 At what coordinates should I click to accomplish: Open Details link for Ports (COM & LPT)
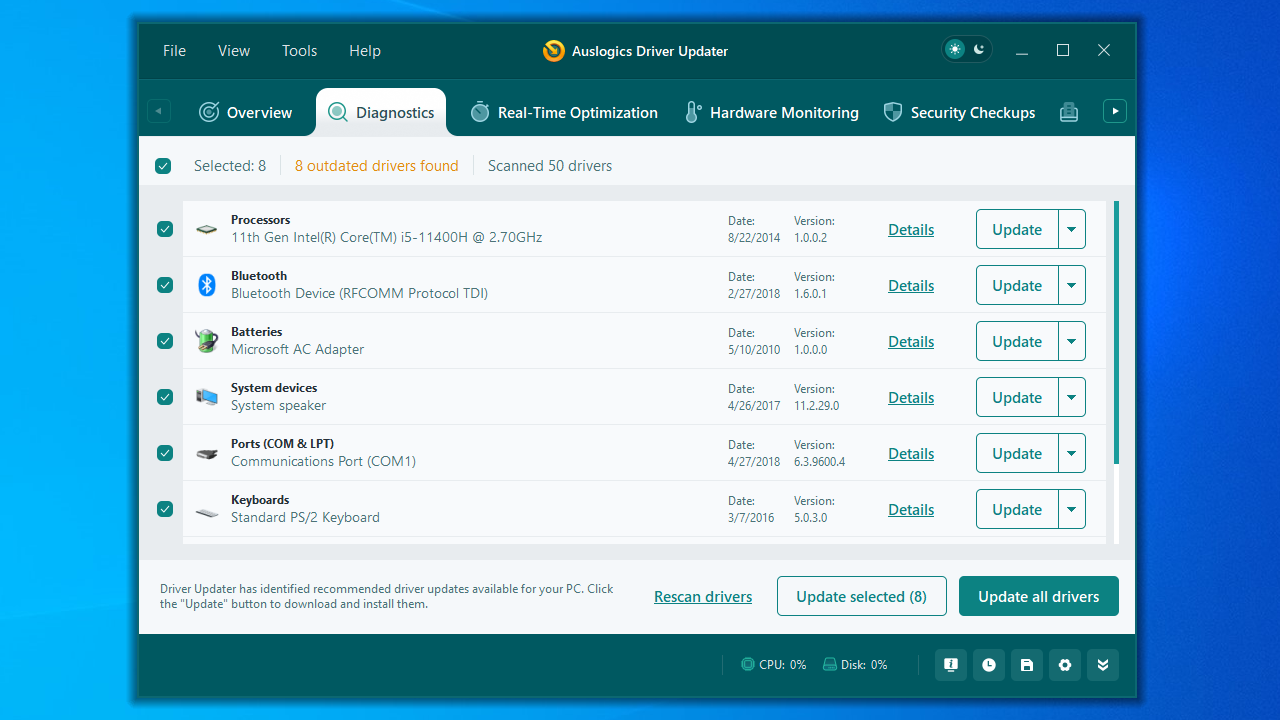[911, 454]
